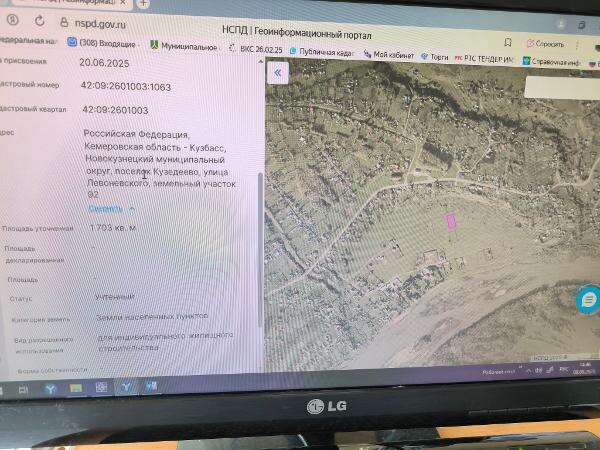Click the bookmark page icon
The image size is (600, 450).
508,42
